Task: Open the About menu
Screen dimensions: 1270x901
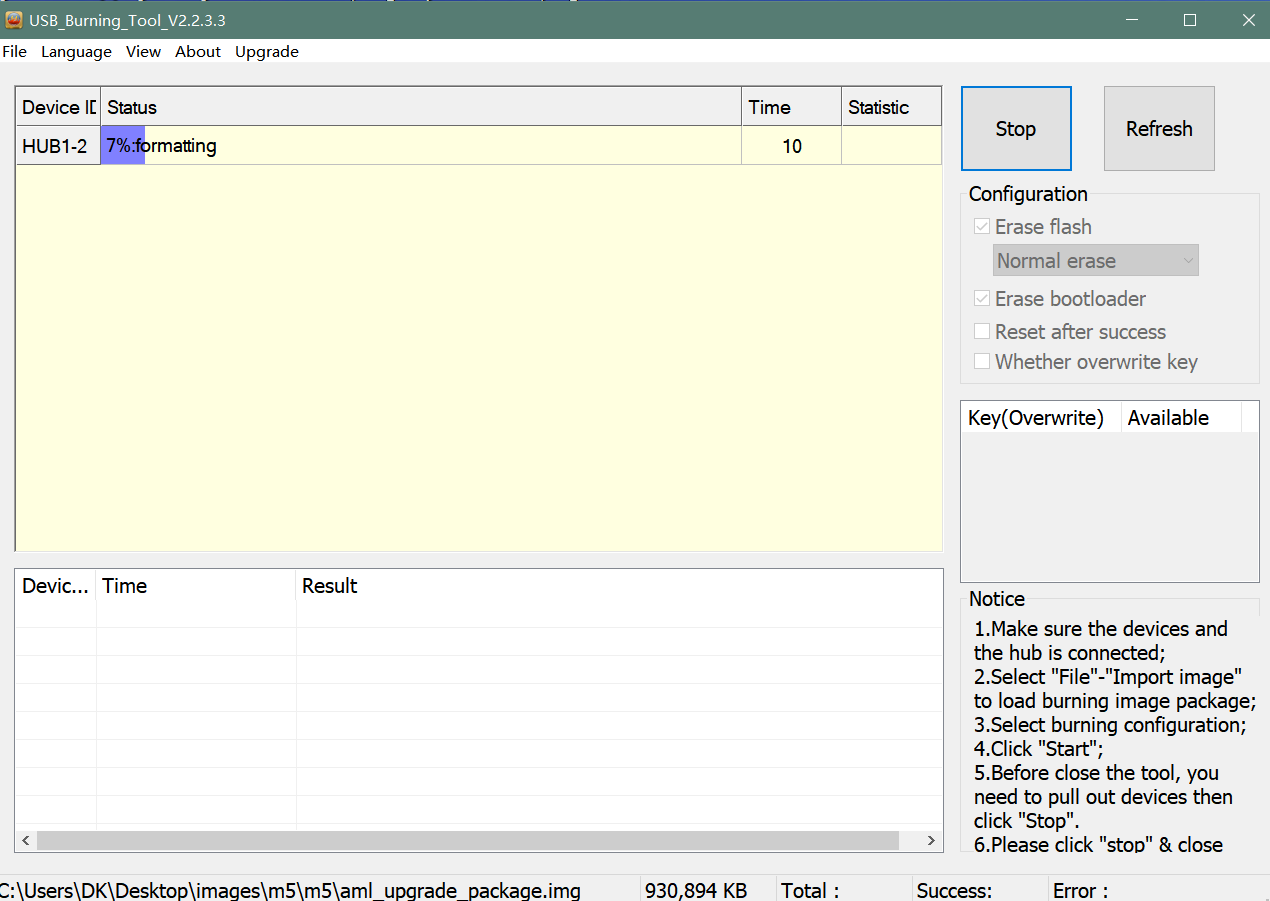Action: (198, 52)
